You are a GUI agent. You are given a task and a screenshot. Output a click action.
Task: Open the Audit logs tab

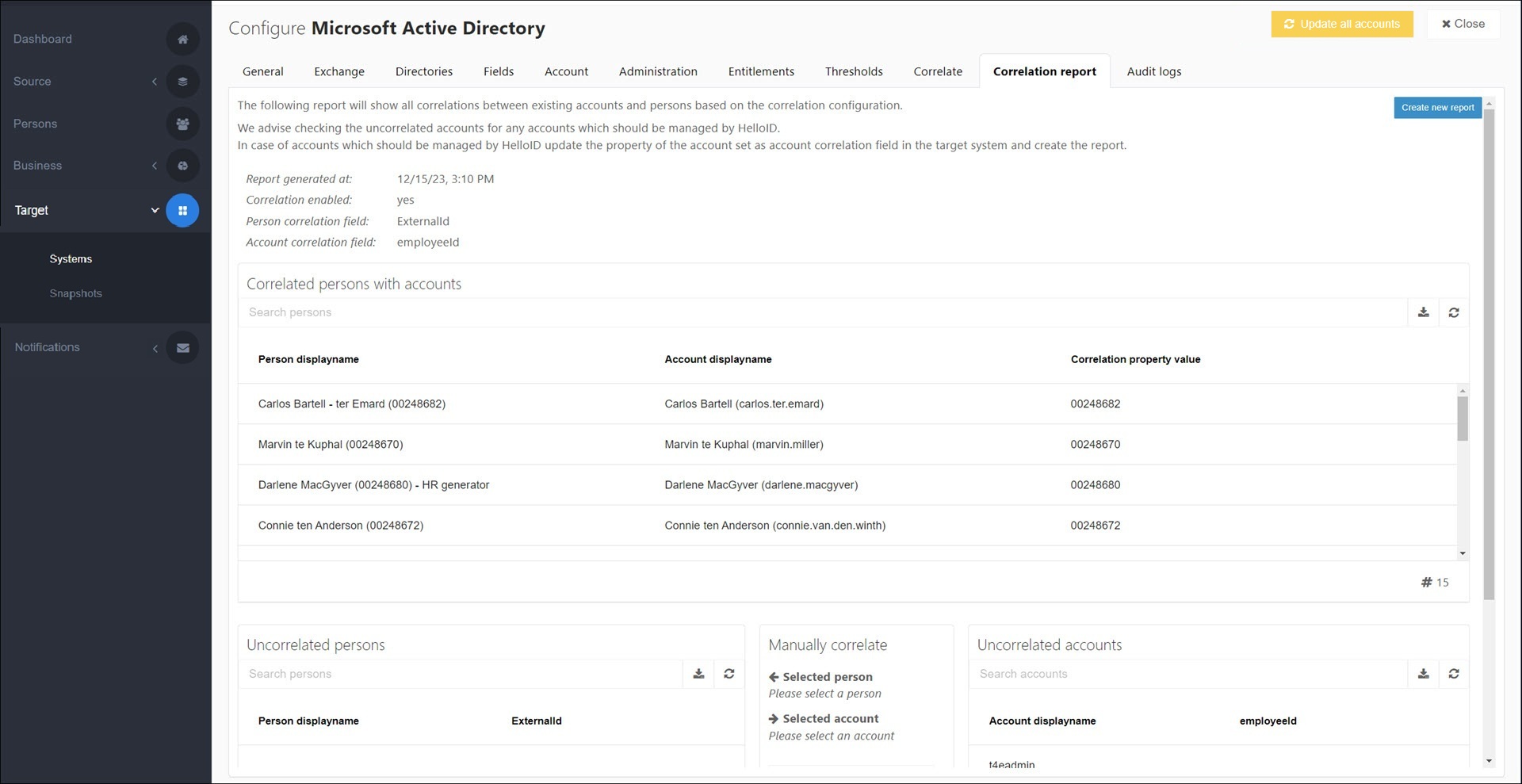[x=1154, y=71]
